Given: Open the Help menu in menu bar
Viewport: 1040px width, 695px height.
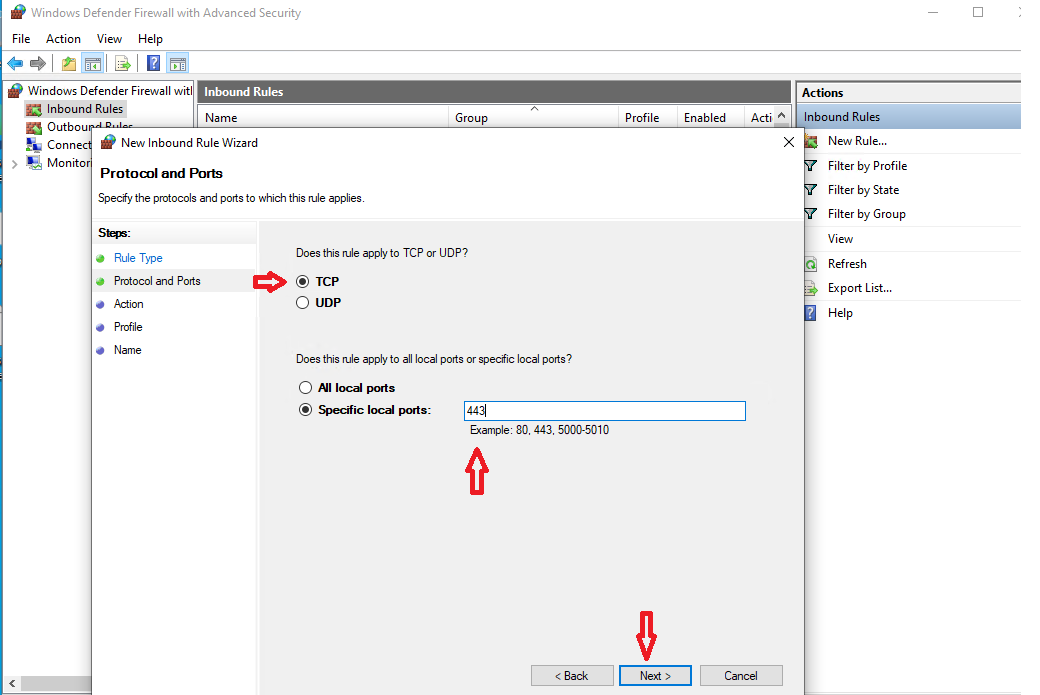Looking at the screenshot, I should (x=151, y=39).
